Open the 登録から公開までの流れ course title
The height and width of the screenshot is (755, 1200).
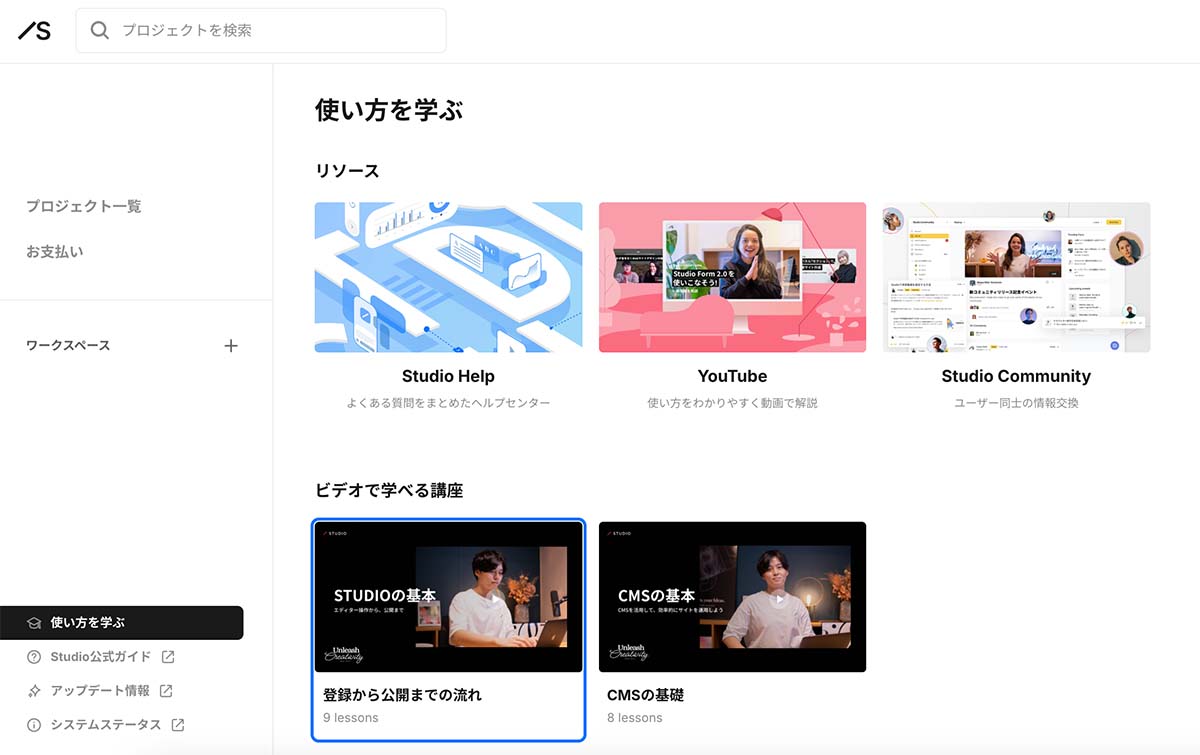[402, 694]
